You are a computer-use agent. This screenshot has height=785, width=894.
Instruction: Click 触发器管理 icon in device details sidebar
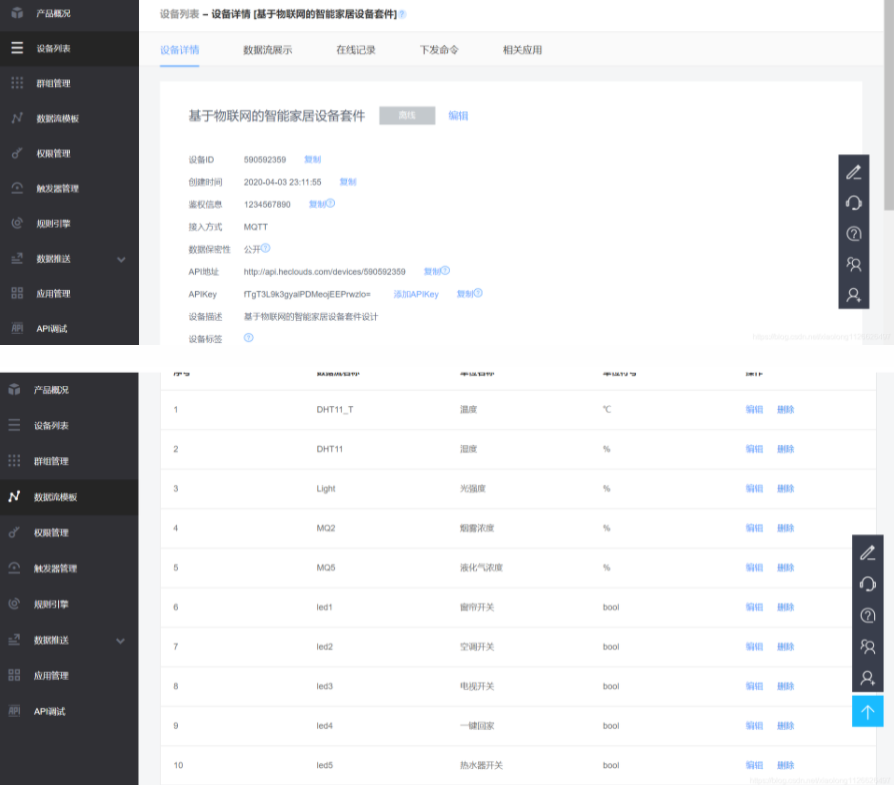tap(17, 188)
